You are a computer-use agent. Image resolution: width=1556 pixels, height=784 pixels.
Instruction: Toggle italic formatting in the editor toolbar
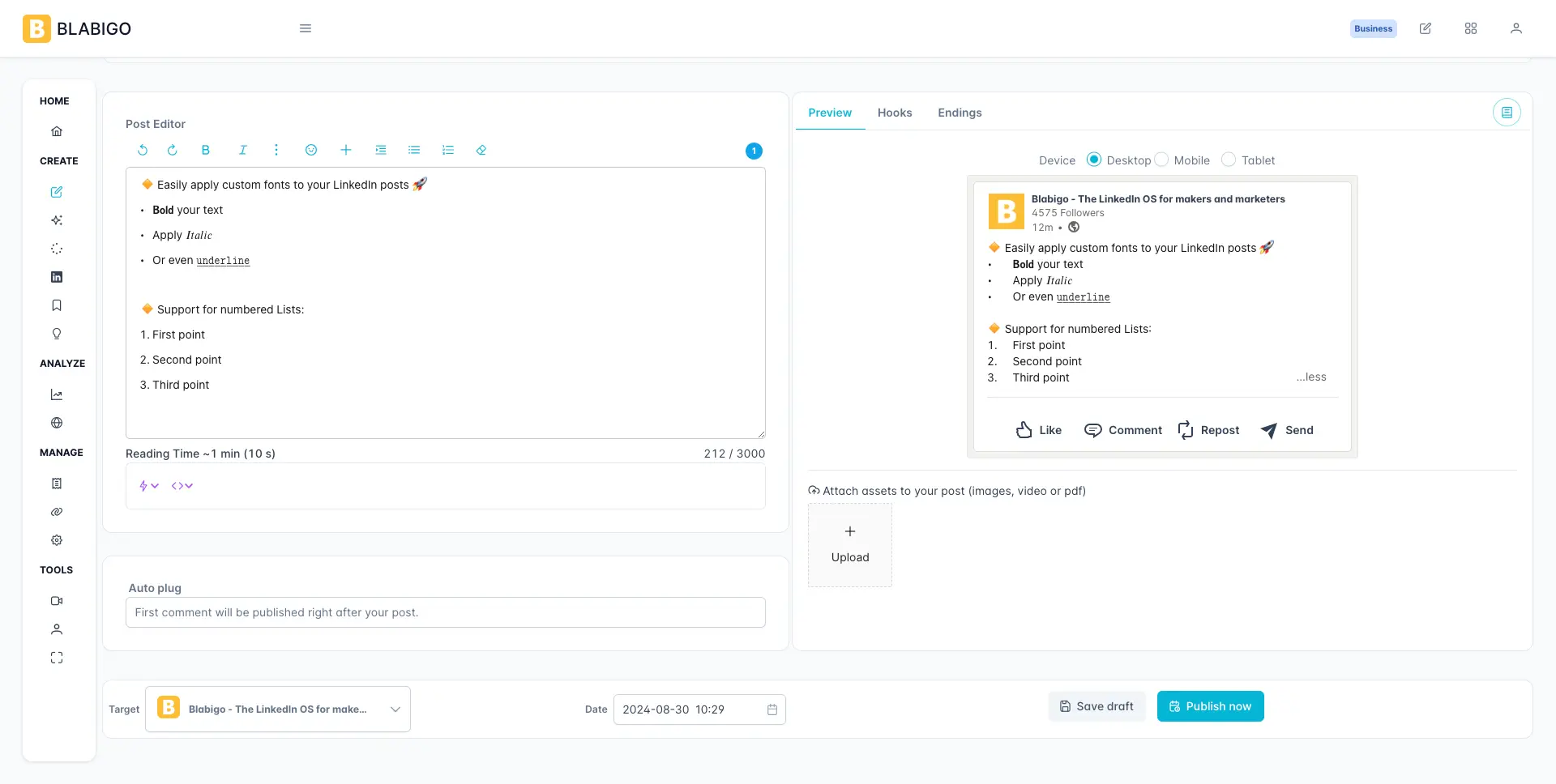[x=242, y=150]
